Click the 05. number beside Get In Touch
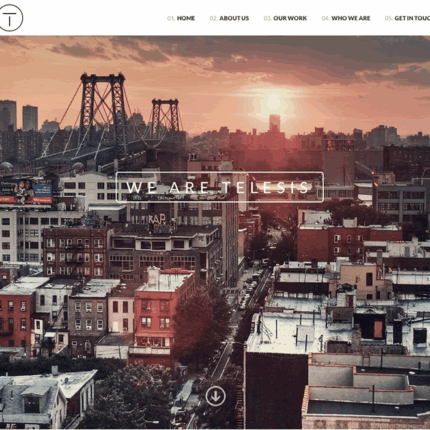Viewport: 430px width, 430px height. (x=389, y=18)
